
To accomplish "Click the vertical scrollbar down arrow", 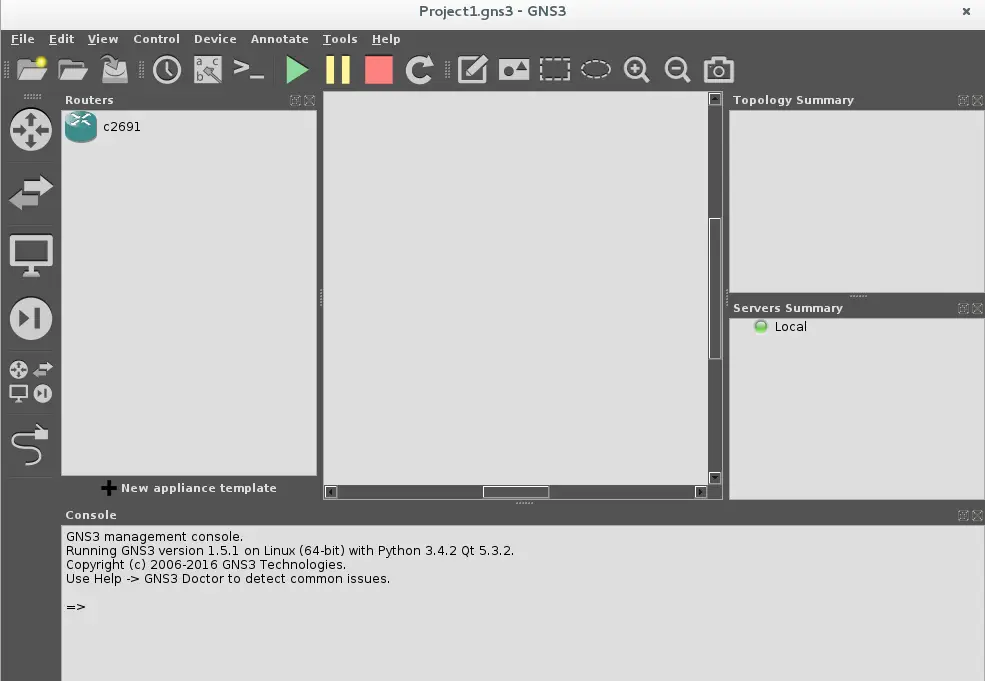I will (x=715, y=478).
